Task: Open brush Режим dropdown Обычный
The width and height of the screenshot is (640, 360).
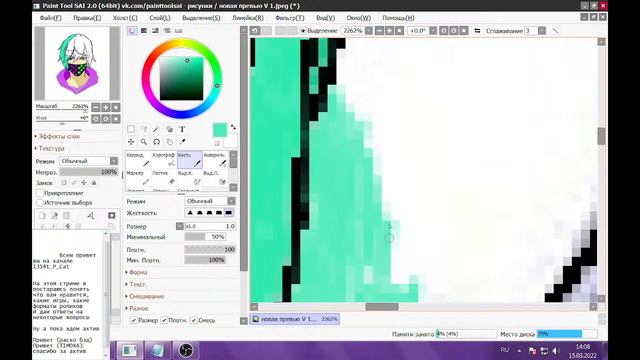Action: (210, 201)
